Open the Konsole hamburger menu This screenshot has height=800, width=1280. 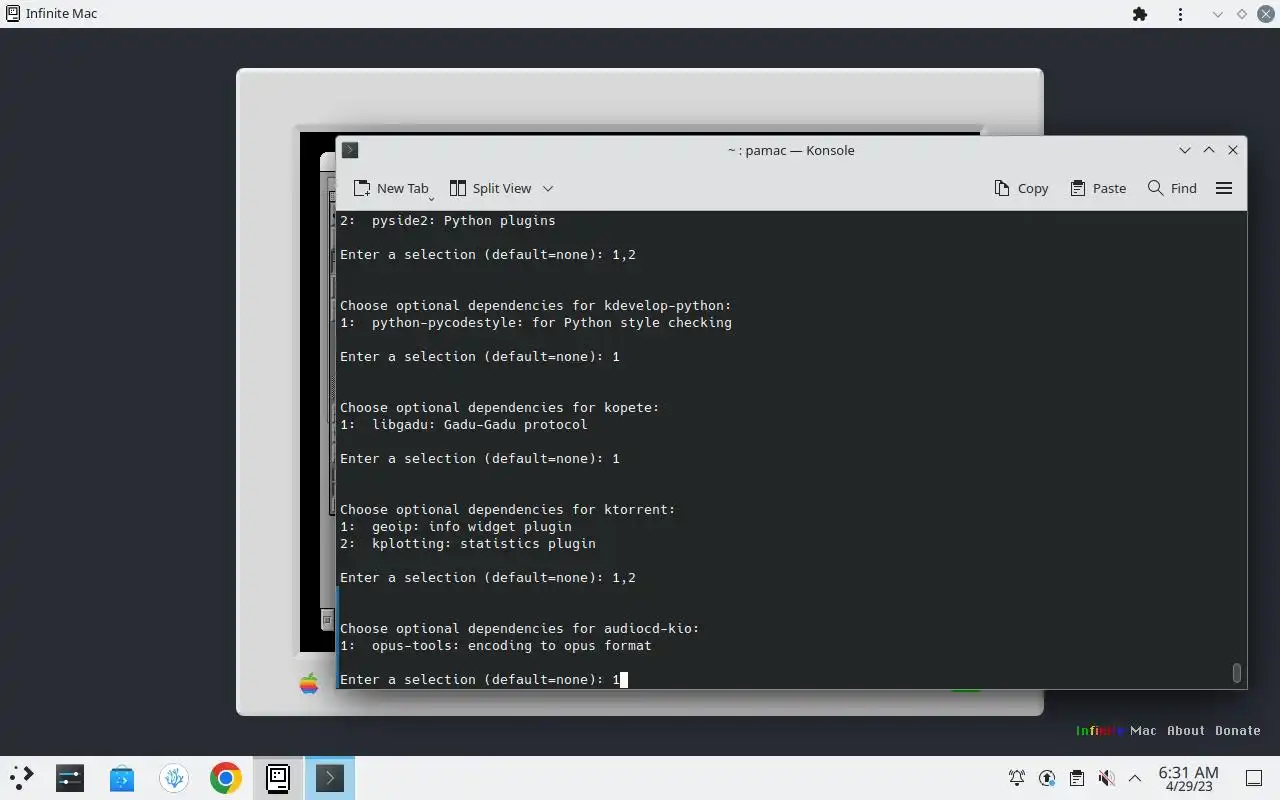point(1224,188)
